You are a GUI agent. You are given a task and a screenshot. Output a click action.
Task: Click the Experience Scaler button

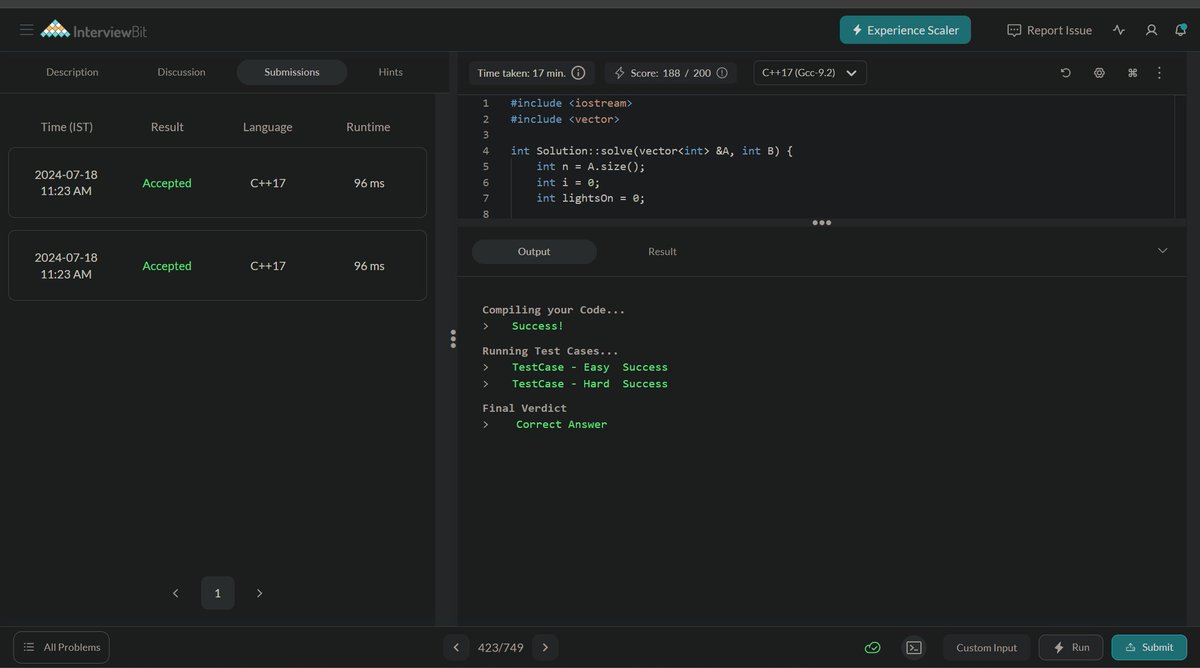[x=905, y=30]
